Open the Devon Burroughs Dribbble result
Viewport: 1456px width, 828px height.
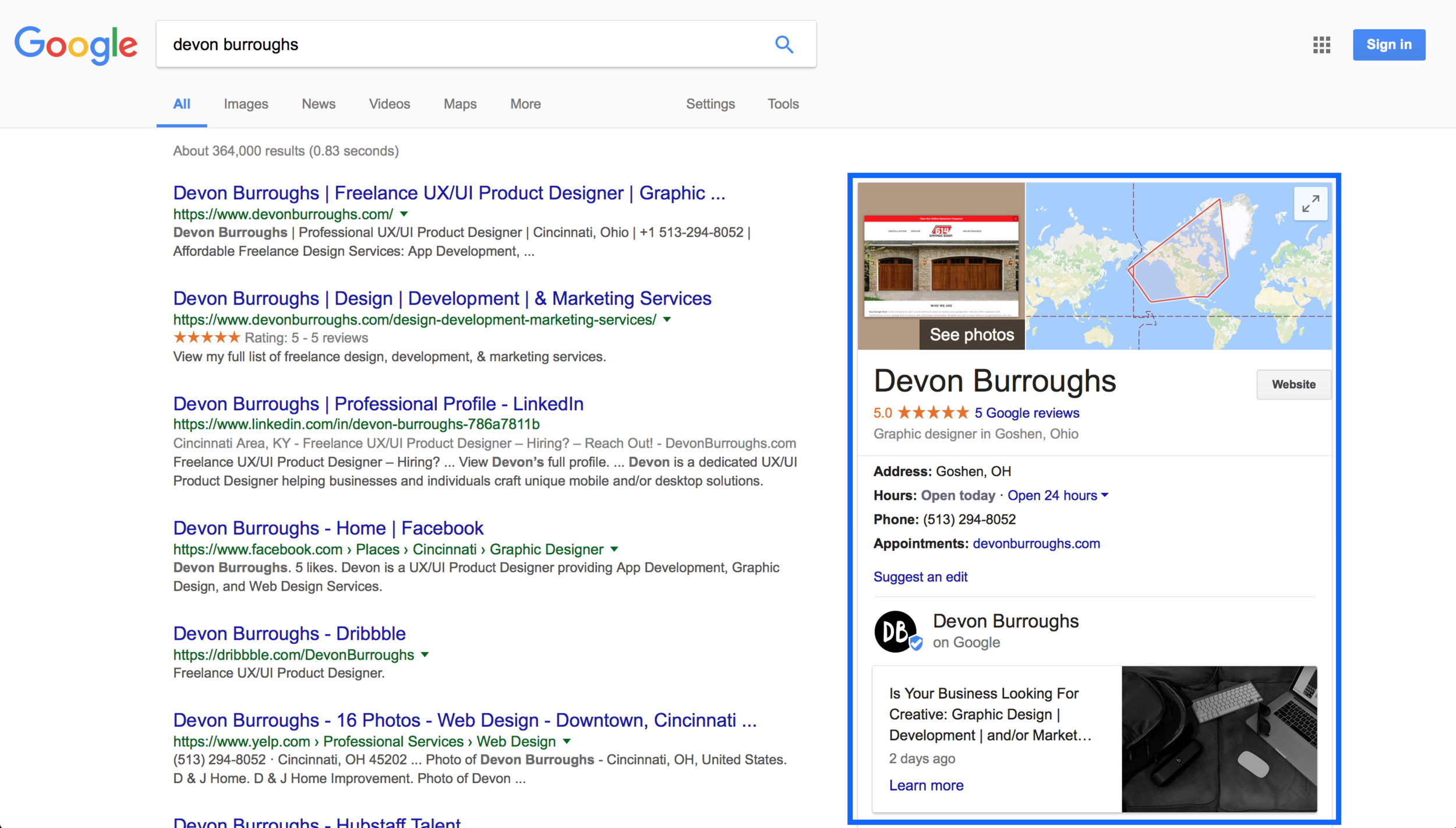coord(289,633)
